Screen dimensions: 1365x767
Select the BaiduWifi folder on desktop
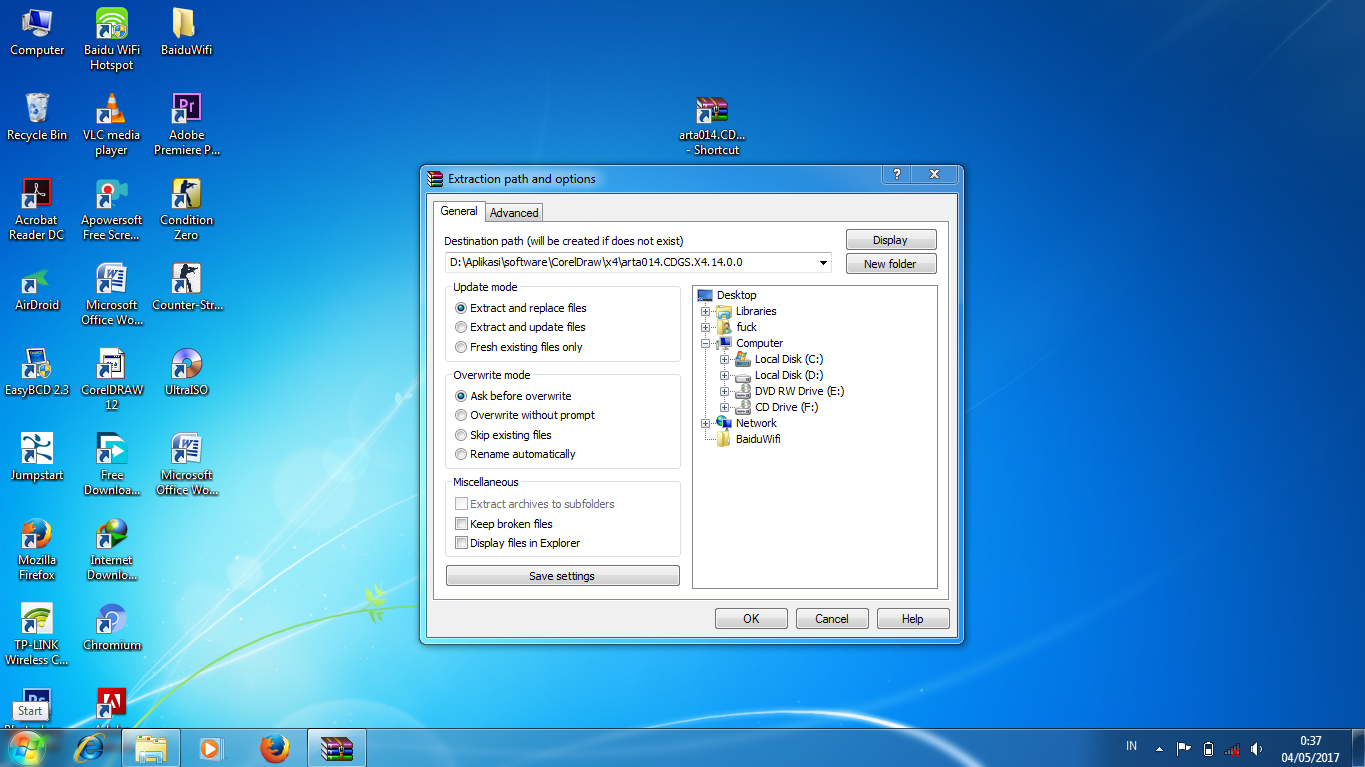[x=186, y=32]
